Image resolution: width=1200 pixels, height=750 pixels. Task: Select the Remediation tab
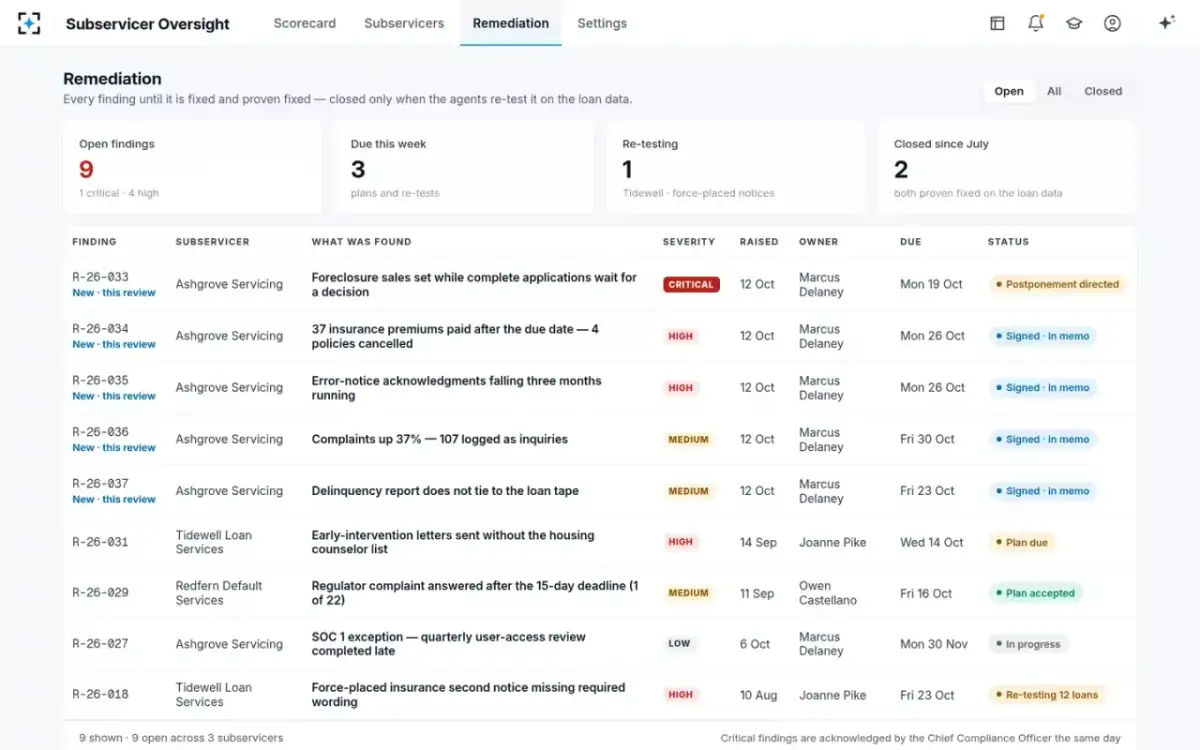pyautogui.click(x=511, y=23)
